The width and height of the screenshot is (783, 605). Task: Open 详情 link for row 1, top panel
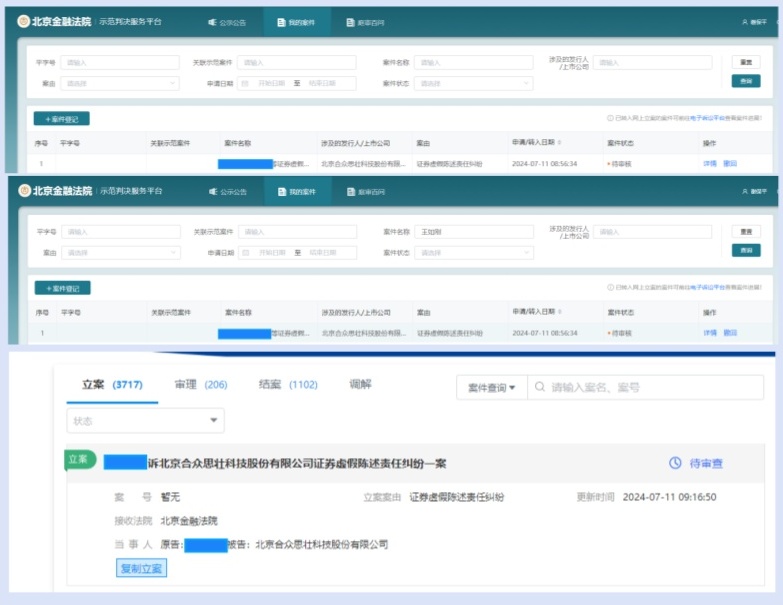tap(710, 163)
